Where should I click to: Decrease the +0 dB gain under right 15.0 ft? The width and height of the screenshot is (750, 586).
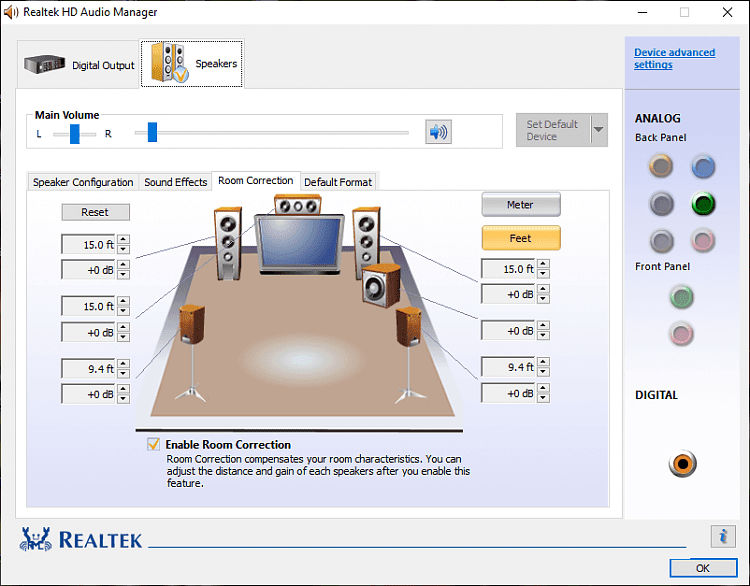pos(543,299)
